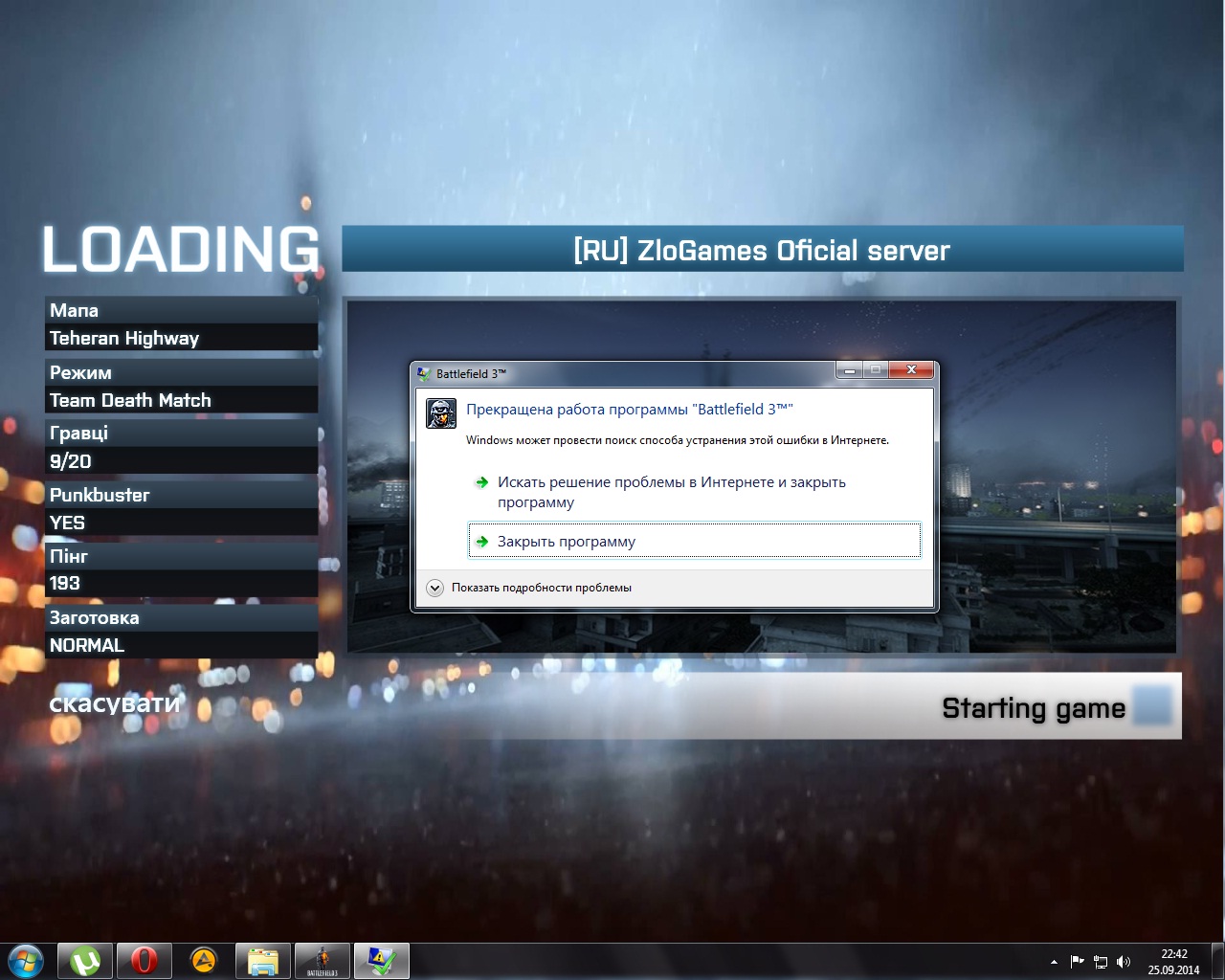Image resolution: width=1225 pixels, height=980 pixels.
Task: Open network status tray icon
Action: [1101, 962]
